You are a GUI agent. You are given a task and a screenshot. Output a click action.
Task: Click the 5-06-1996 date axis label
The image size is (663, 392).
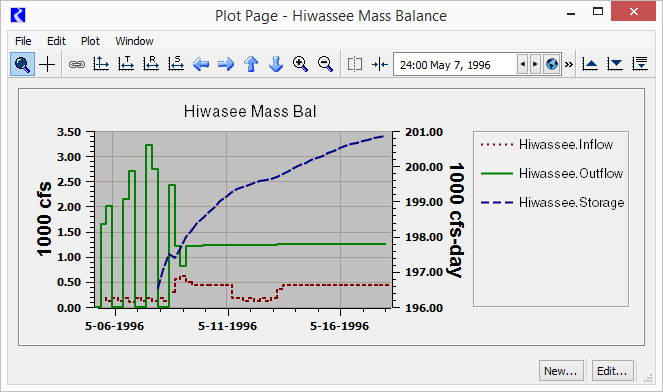click(x=114, y=326)
